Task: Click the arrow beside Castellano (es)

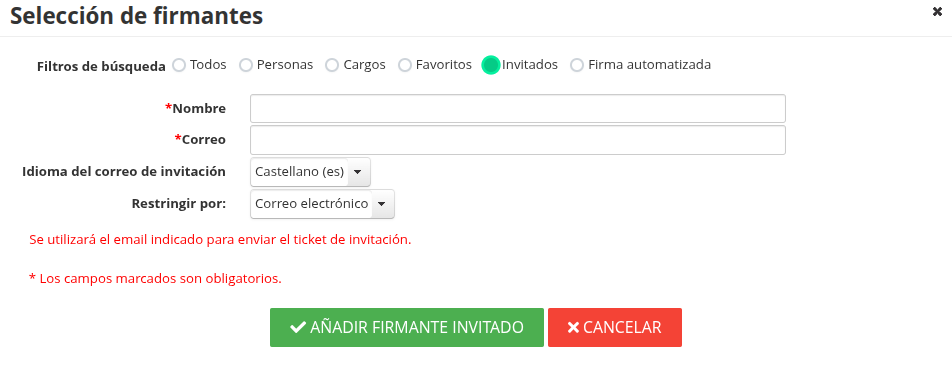Action: pos(358,172)
